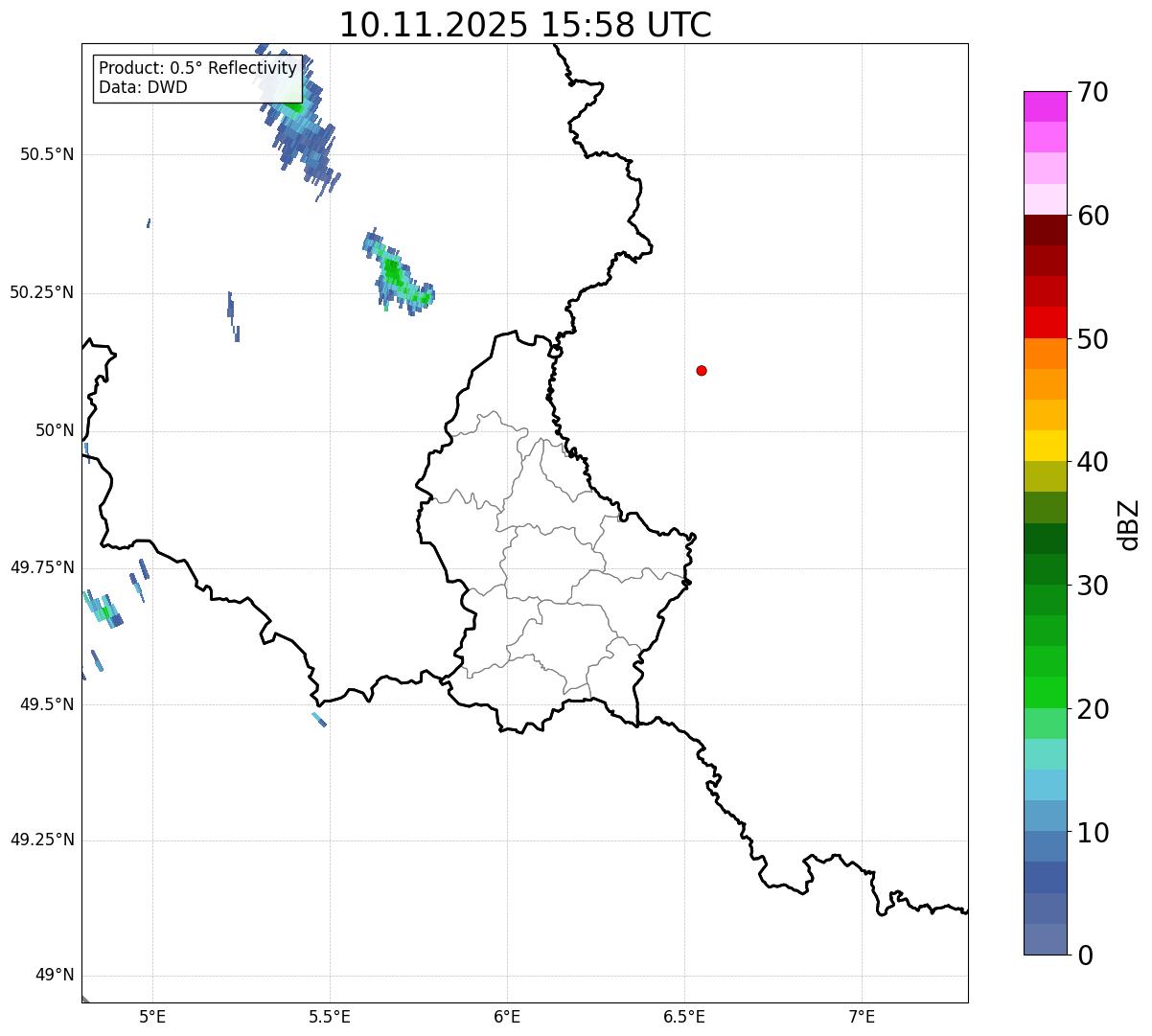Image resolution: width=1152 pixels, height=1036 pixels.
Task: Click the colorbar tick label 70
Action: coord(1093,92)
